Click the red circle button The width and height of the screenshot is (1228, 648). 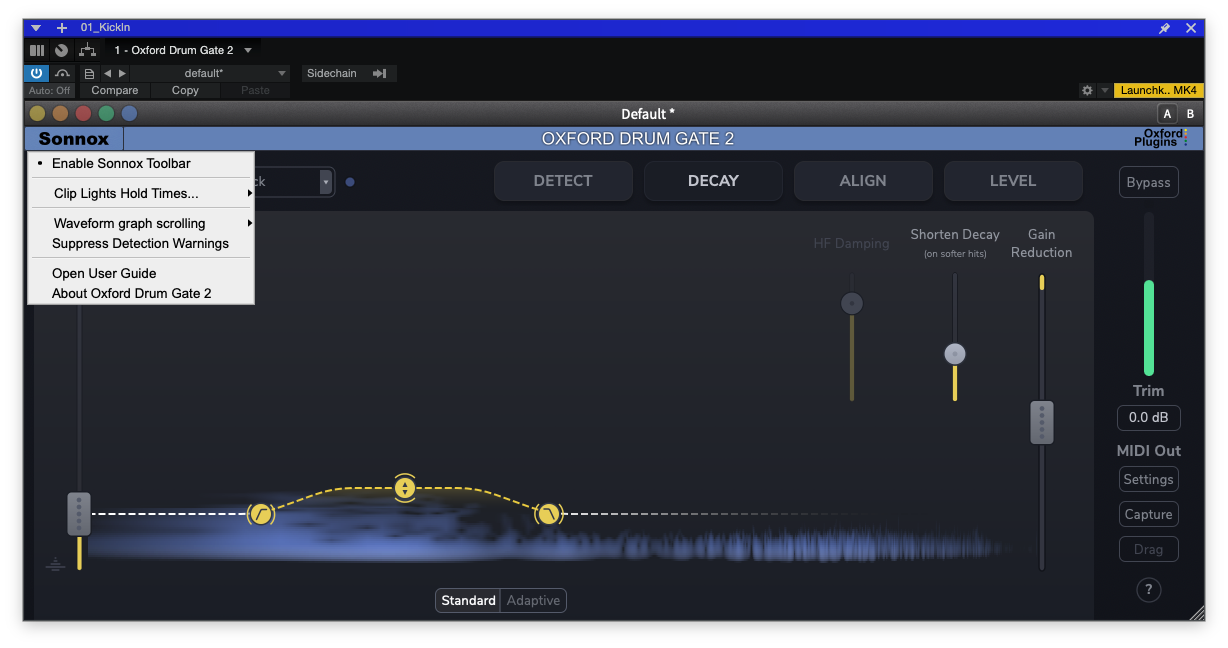click(x=84, y=114)
